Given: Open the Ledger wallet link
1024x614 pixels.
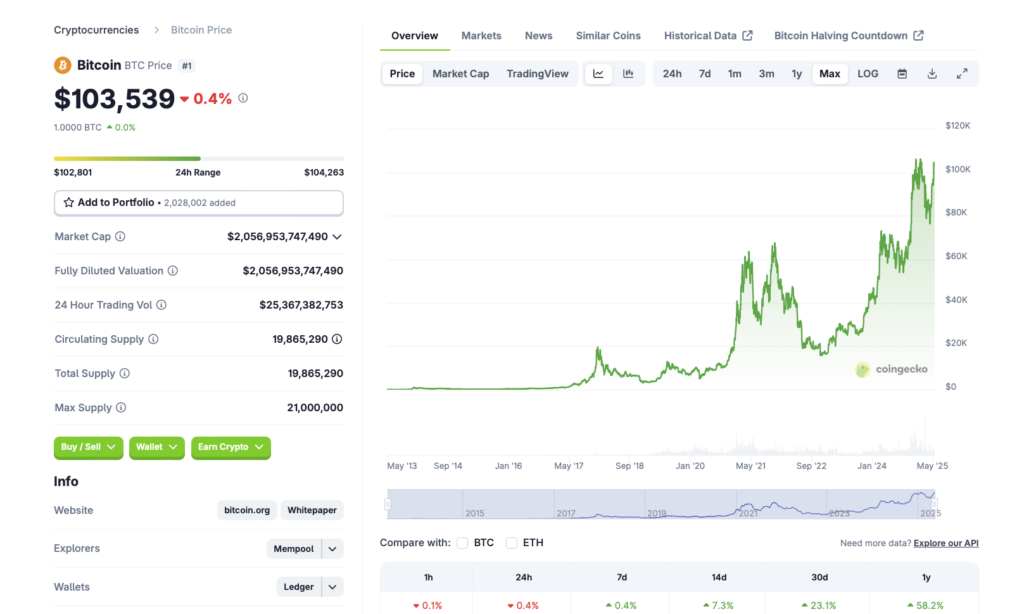Looking at the screenshot, I should click(299, 587).
